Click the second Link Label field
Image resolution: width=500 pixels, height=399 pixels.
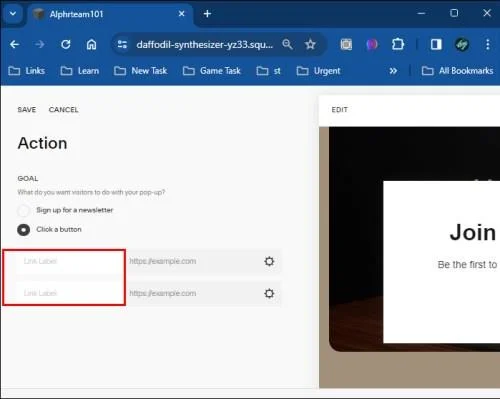[69, 293]
